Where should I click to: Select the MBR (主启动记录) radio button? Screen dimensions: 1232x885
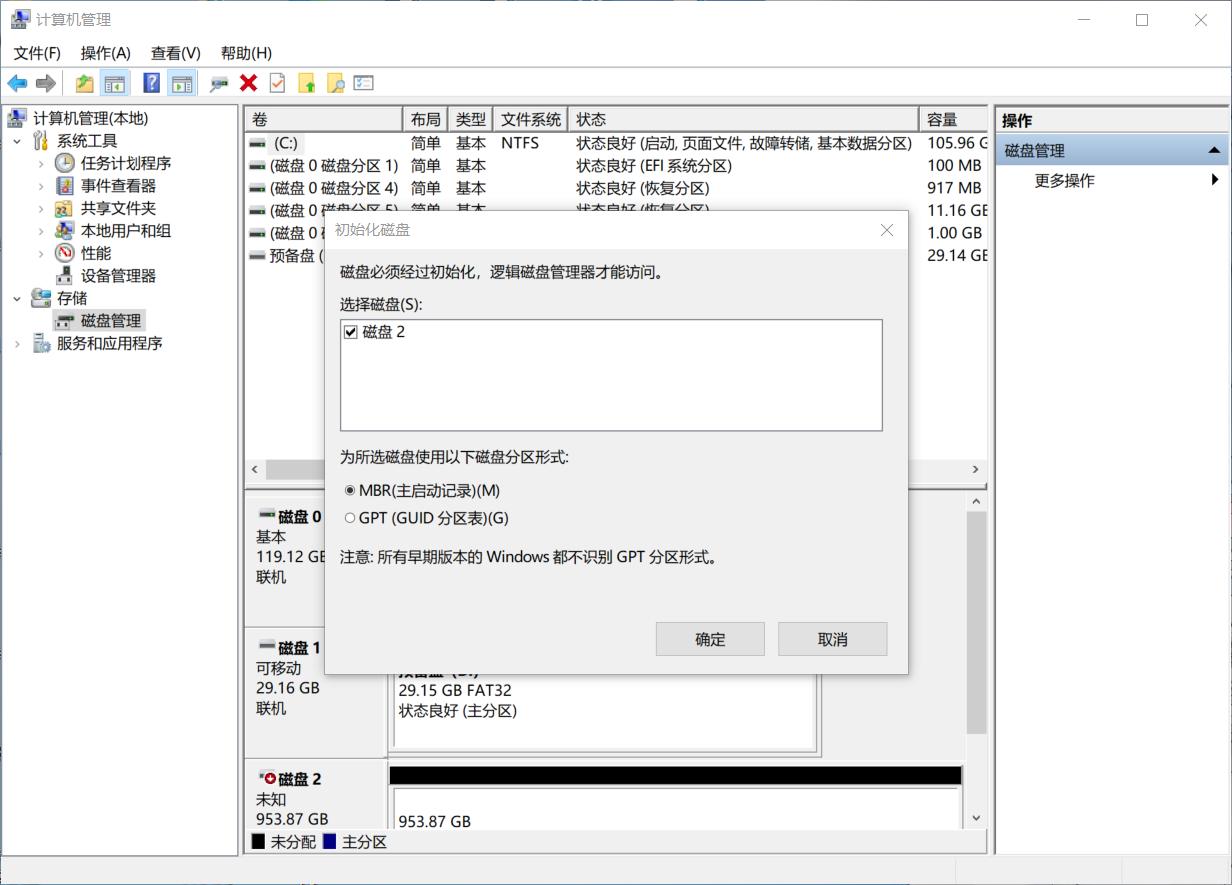point(351,491)
